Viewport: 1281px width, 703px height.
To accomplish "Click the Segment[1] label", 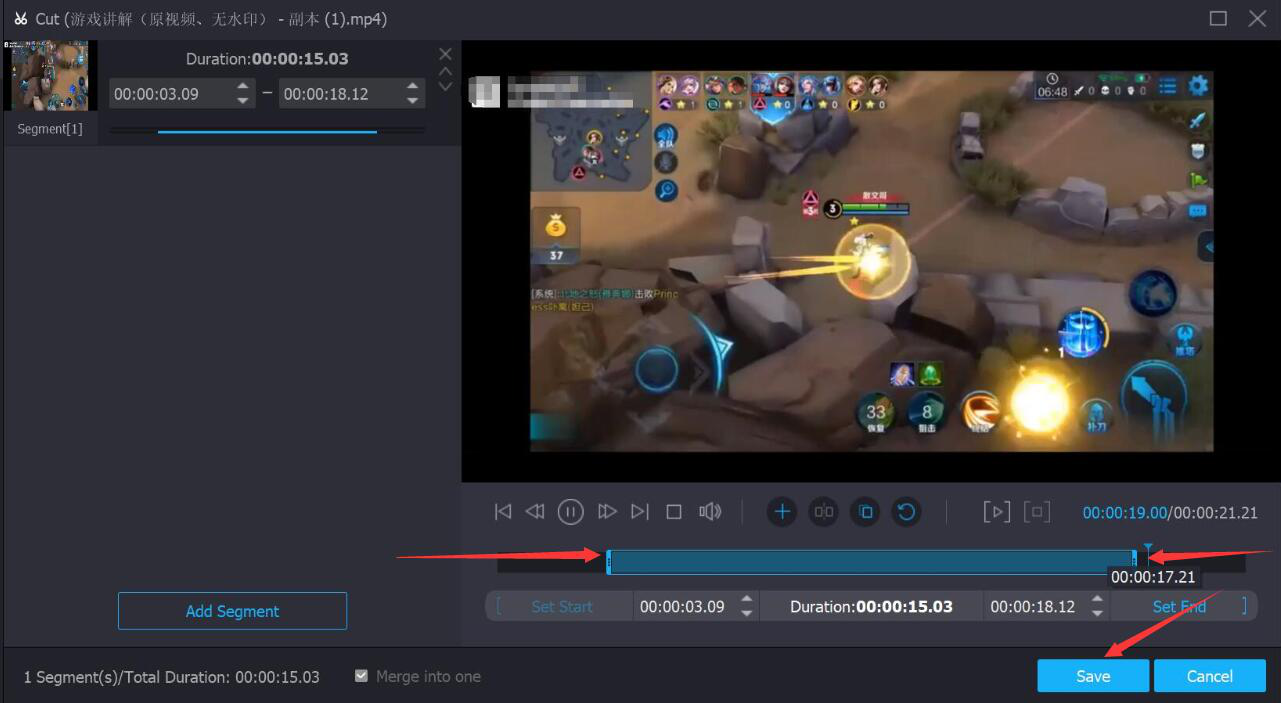I will point(50,129).
